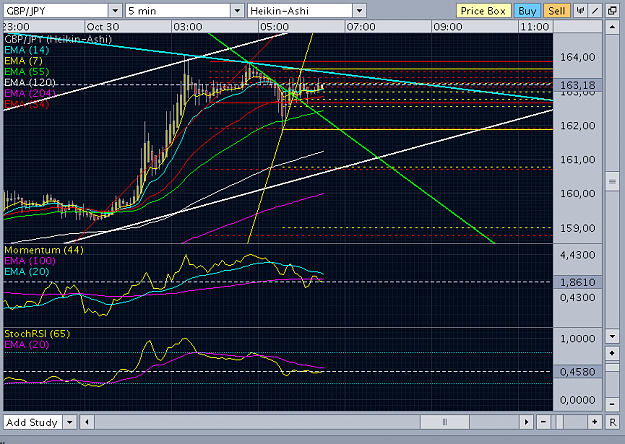The image size is (625, 444).
Task: Click the 03:00 time axis label
Action: click(188, 27)
